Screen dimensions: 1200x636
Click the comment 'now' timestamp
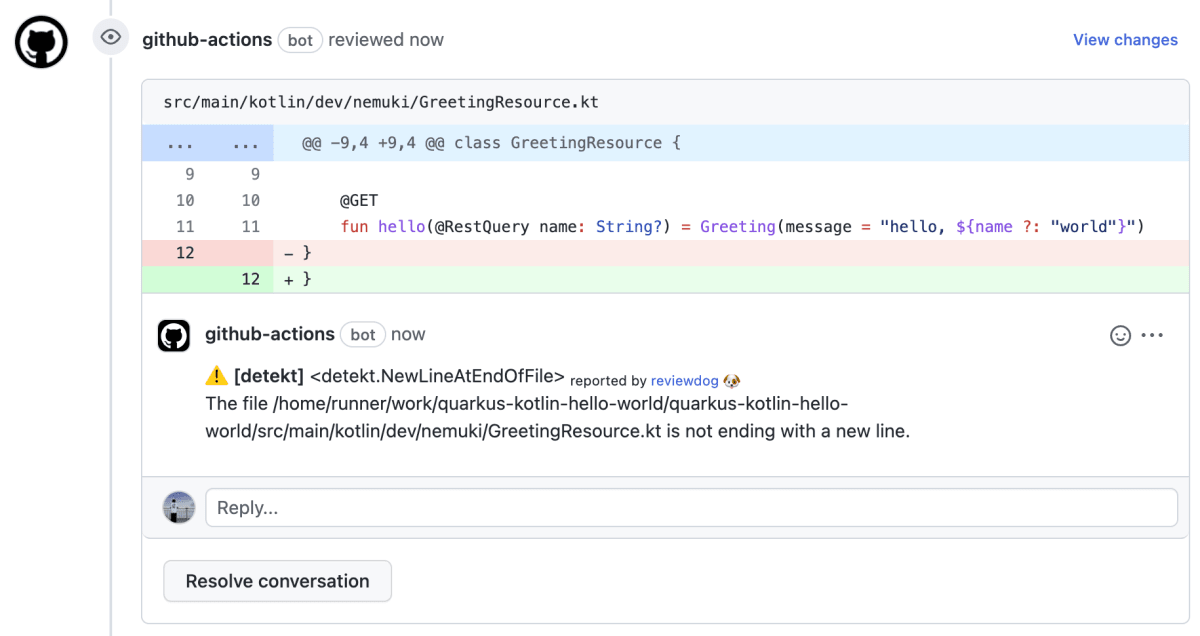[408, 334]
